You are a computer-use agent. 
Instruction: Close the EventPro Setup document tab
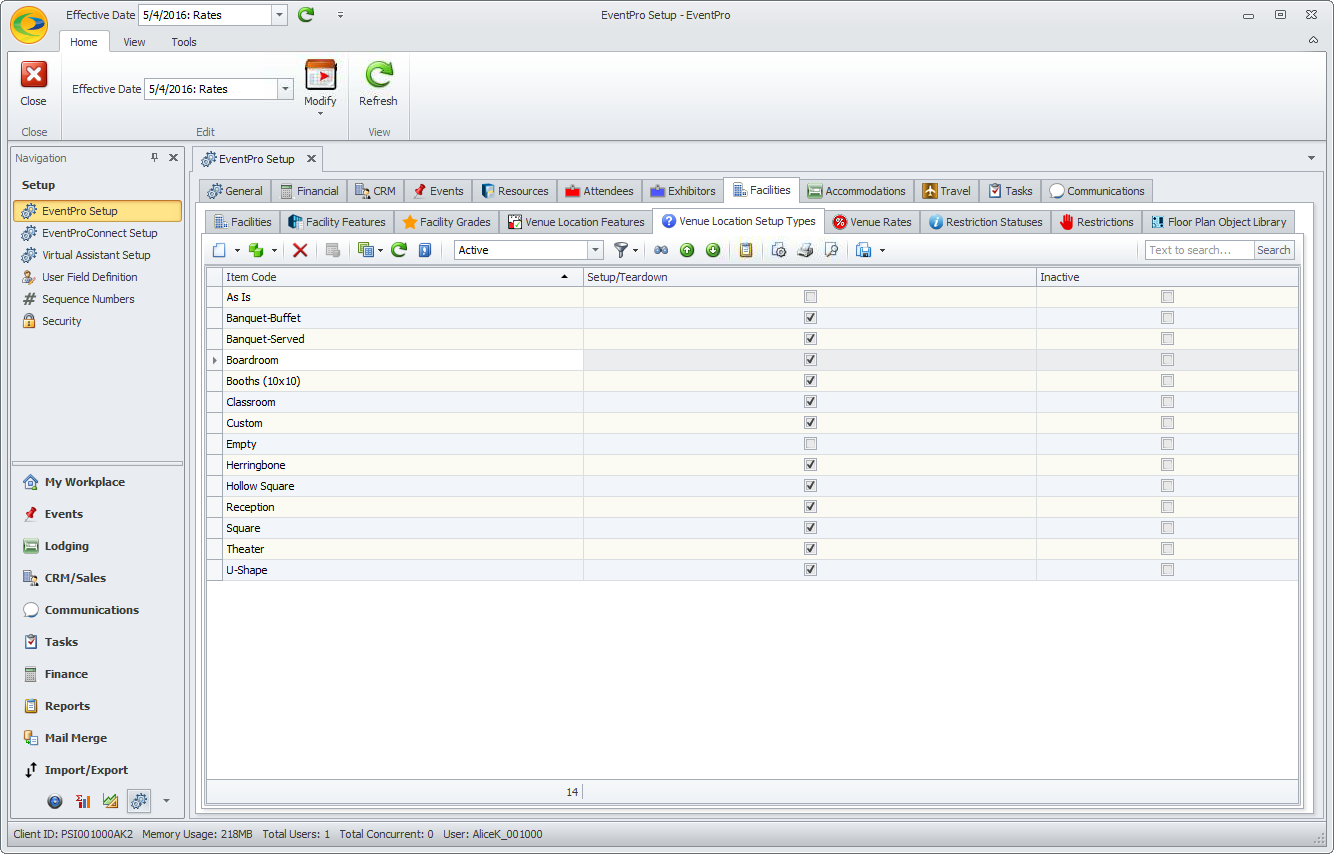pos(311,158)
